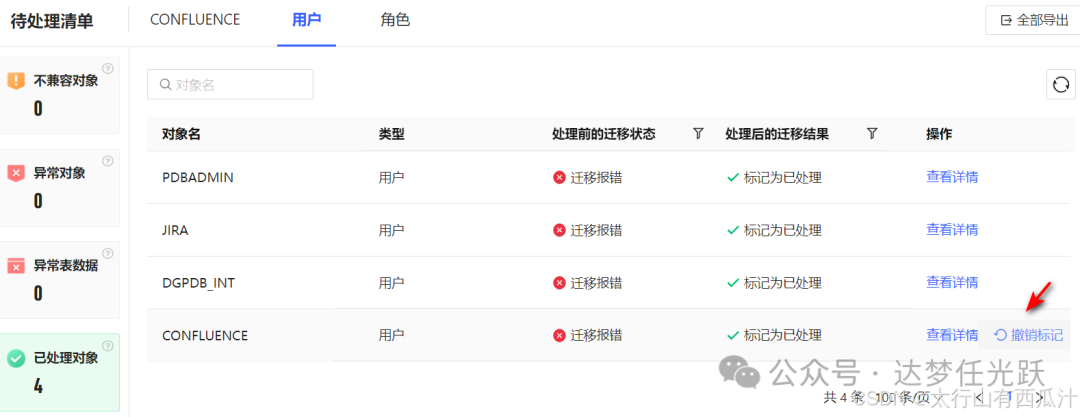Go to the previous page arrow
Image resolution: width=1080 pixels, height=417 pixels.
978,397
